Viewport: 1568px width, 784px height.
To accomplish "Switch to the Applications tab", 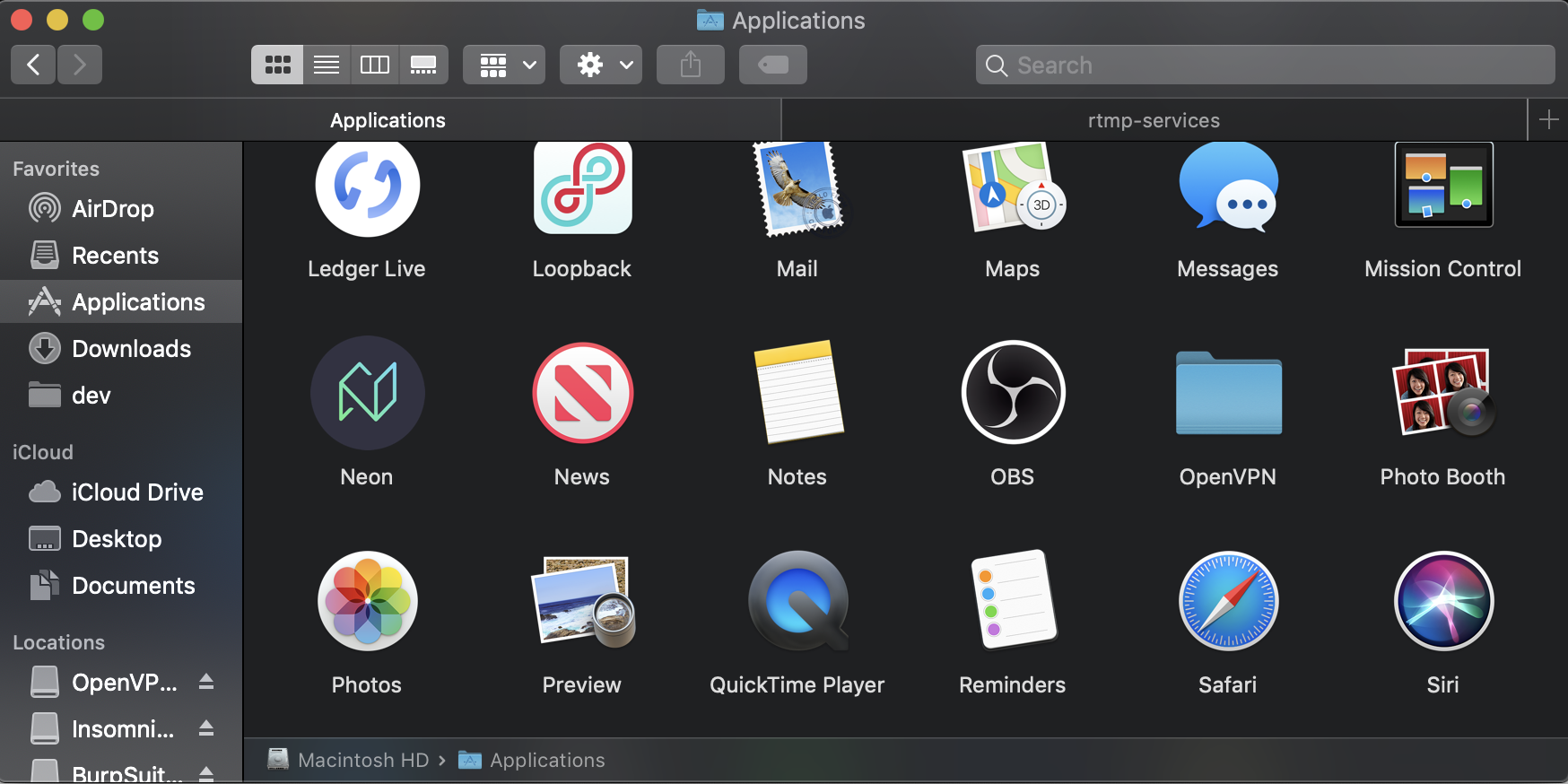I will pyautogui.click(x=390, y=120).
